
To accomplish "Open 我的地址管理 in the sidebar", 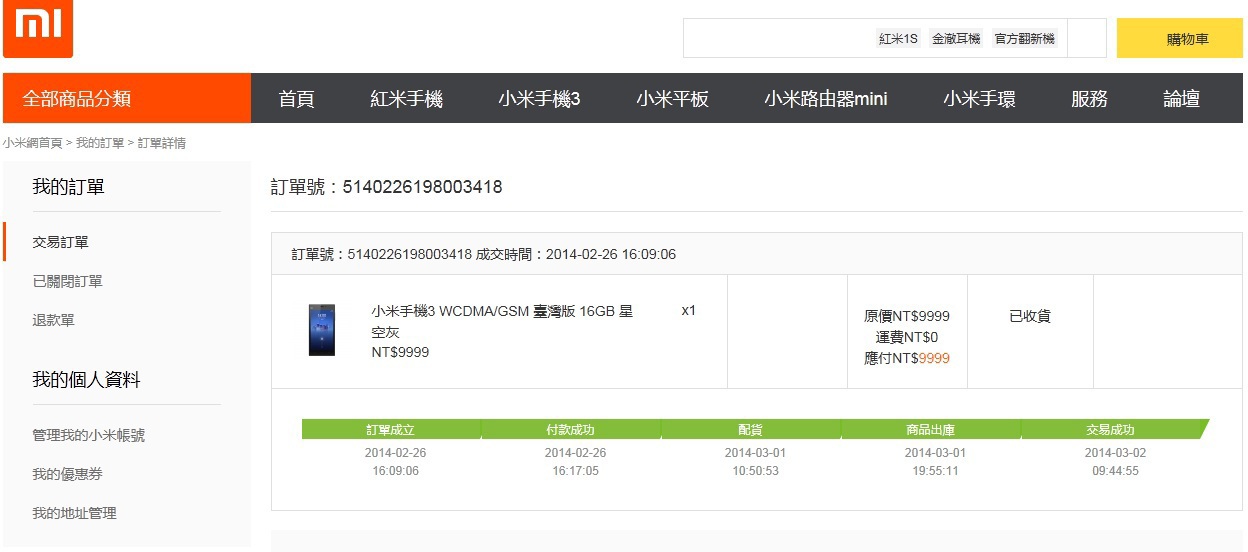I will 74,513.
